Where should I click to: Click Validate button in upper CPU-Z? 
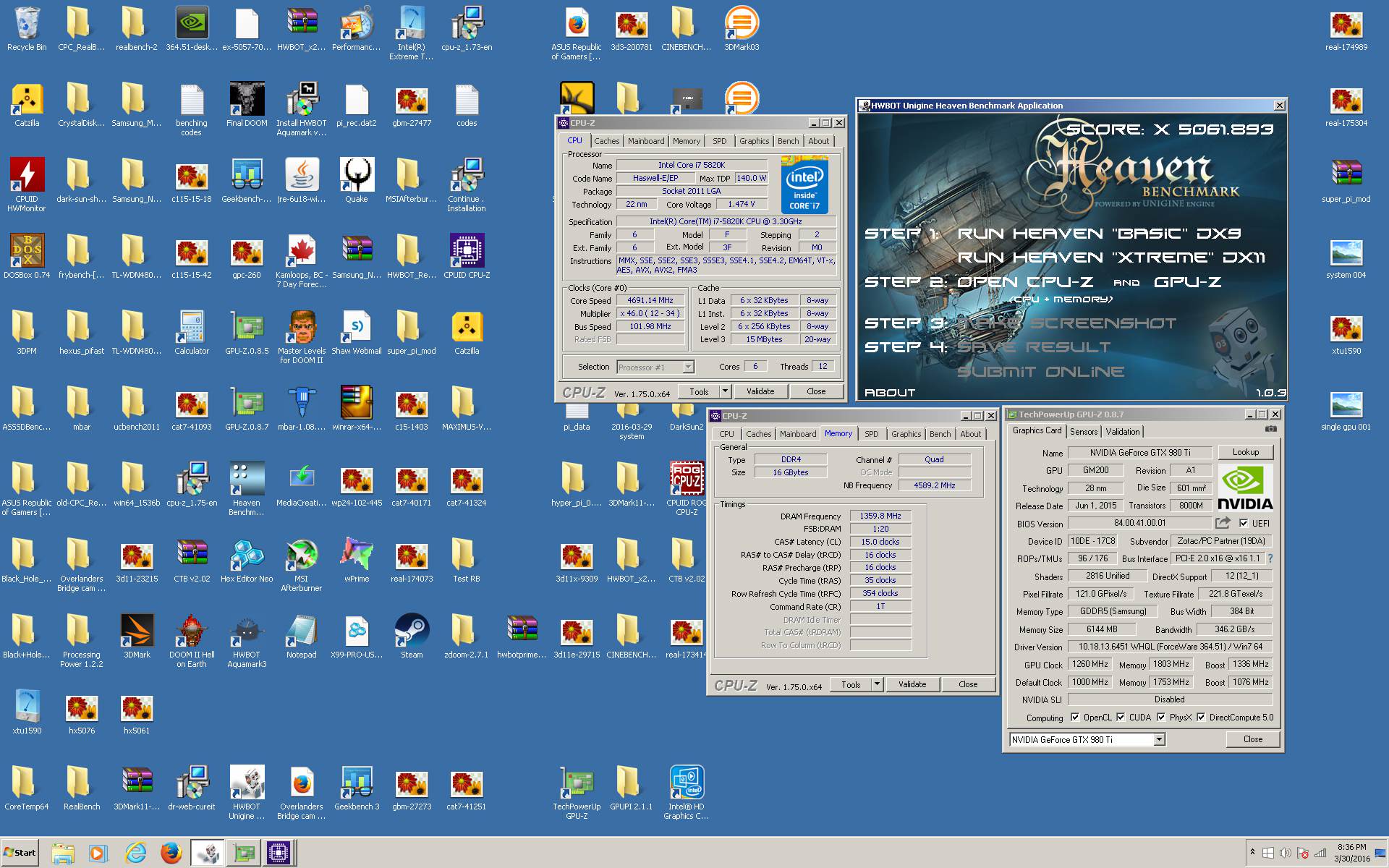coord(760,391)
